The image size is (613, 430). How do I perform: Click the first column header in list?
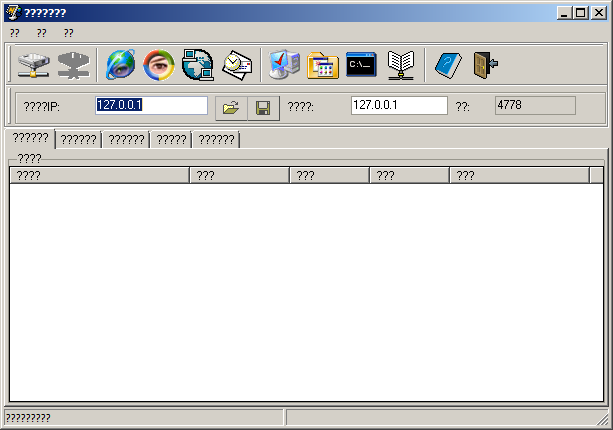coord(99,176)
